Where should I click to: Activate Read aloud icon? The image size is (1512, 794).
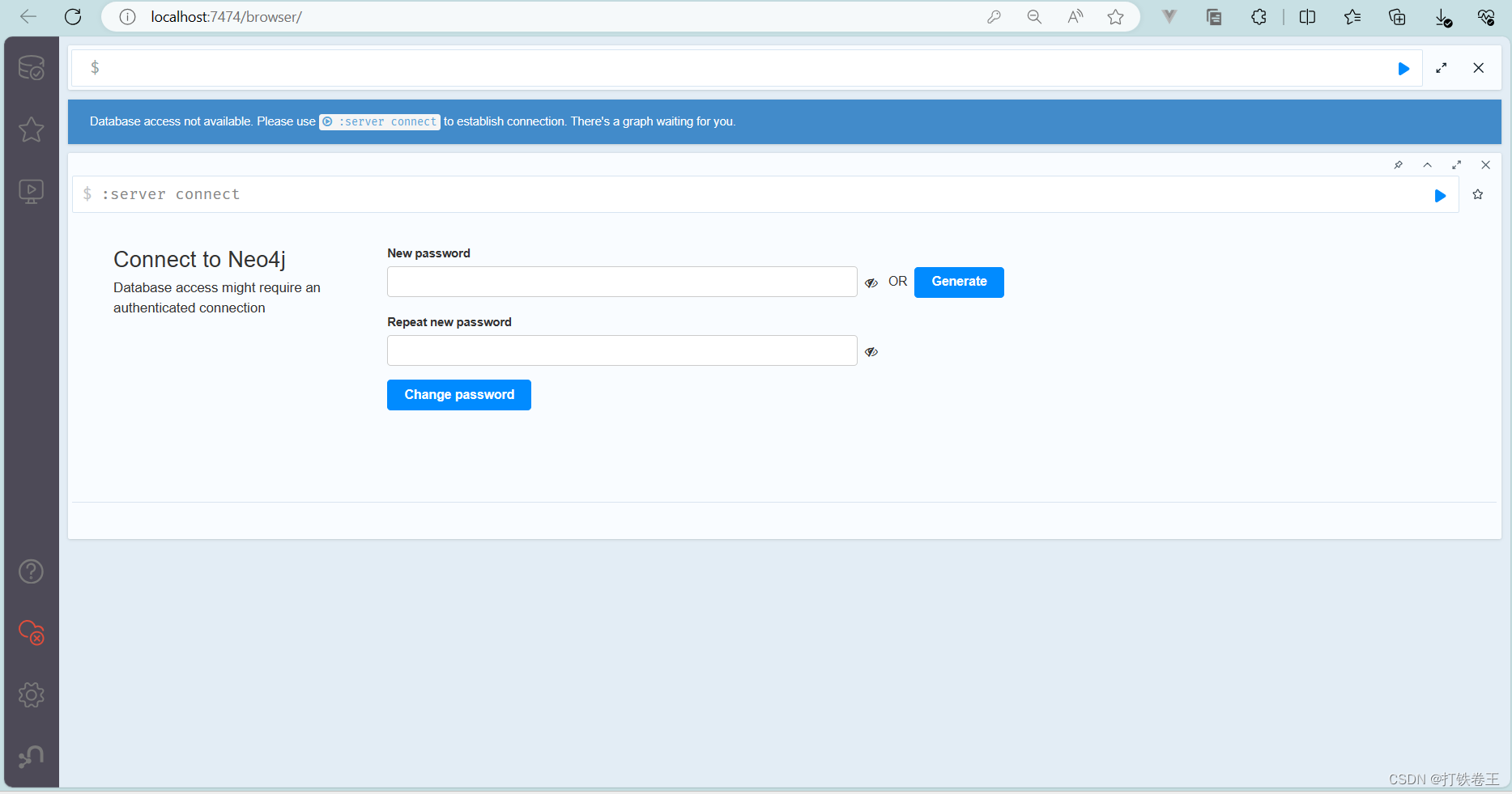1075,17
